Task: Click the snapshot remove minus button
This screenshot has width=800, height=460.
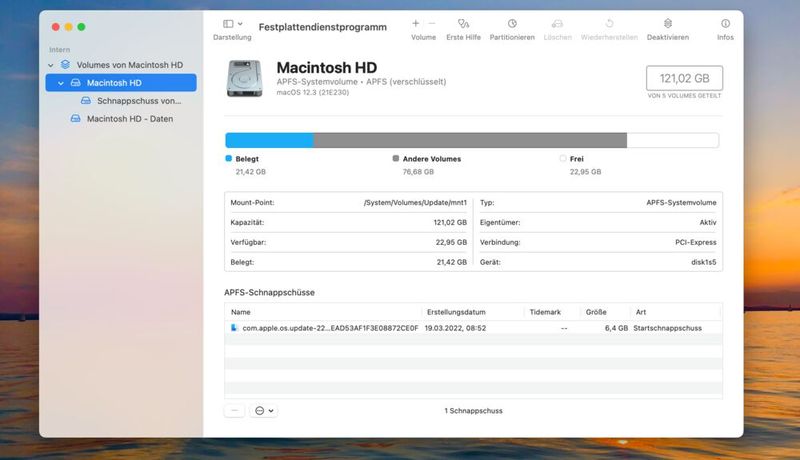Action: point(234,411)
